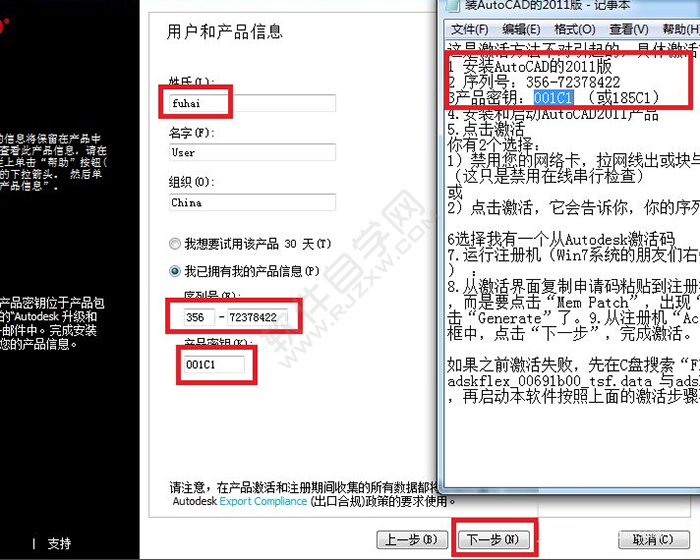This screenshot has width=700, height=560.
Task: Click the surname field containing fuhai
Action: [x=252, y=103]
